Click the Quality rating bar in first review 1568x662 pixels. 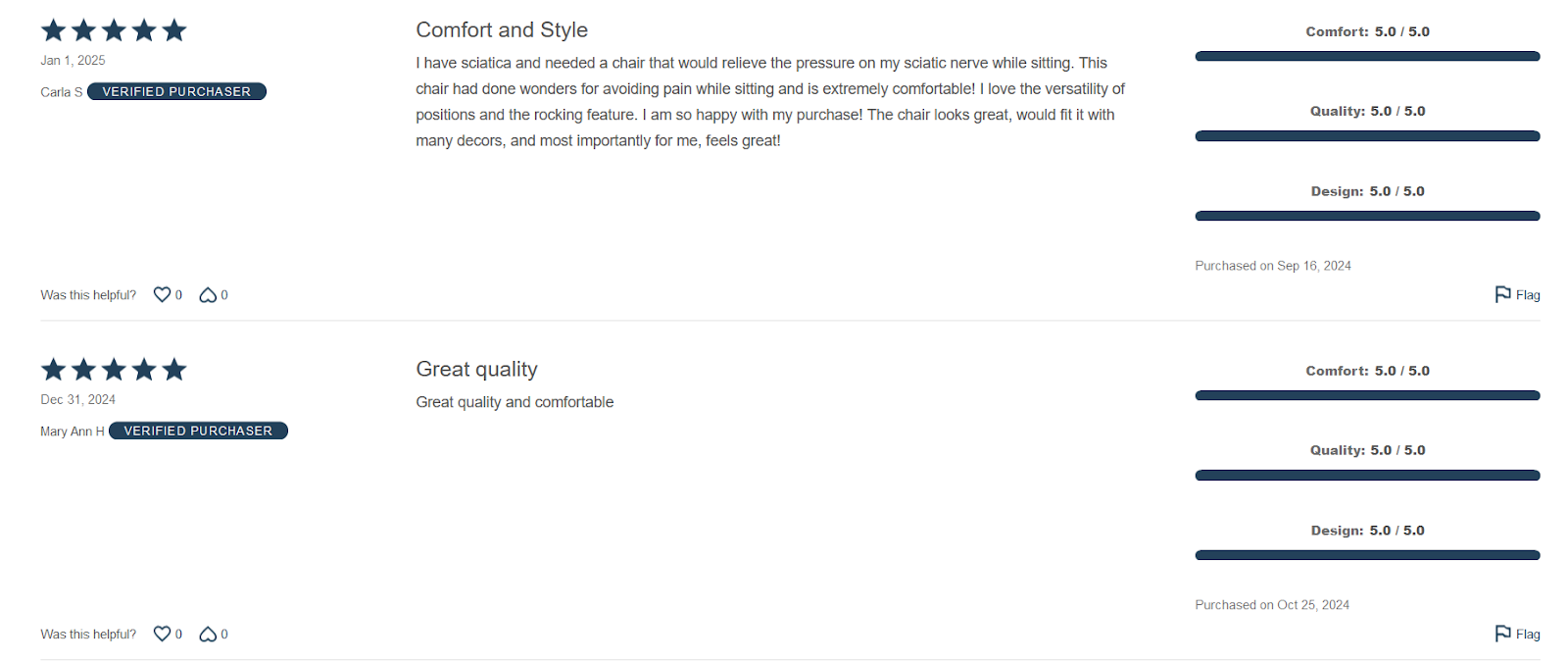point(1367,136)
